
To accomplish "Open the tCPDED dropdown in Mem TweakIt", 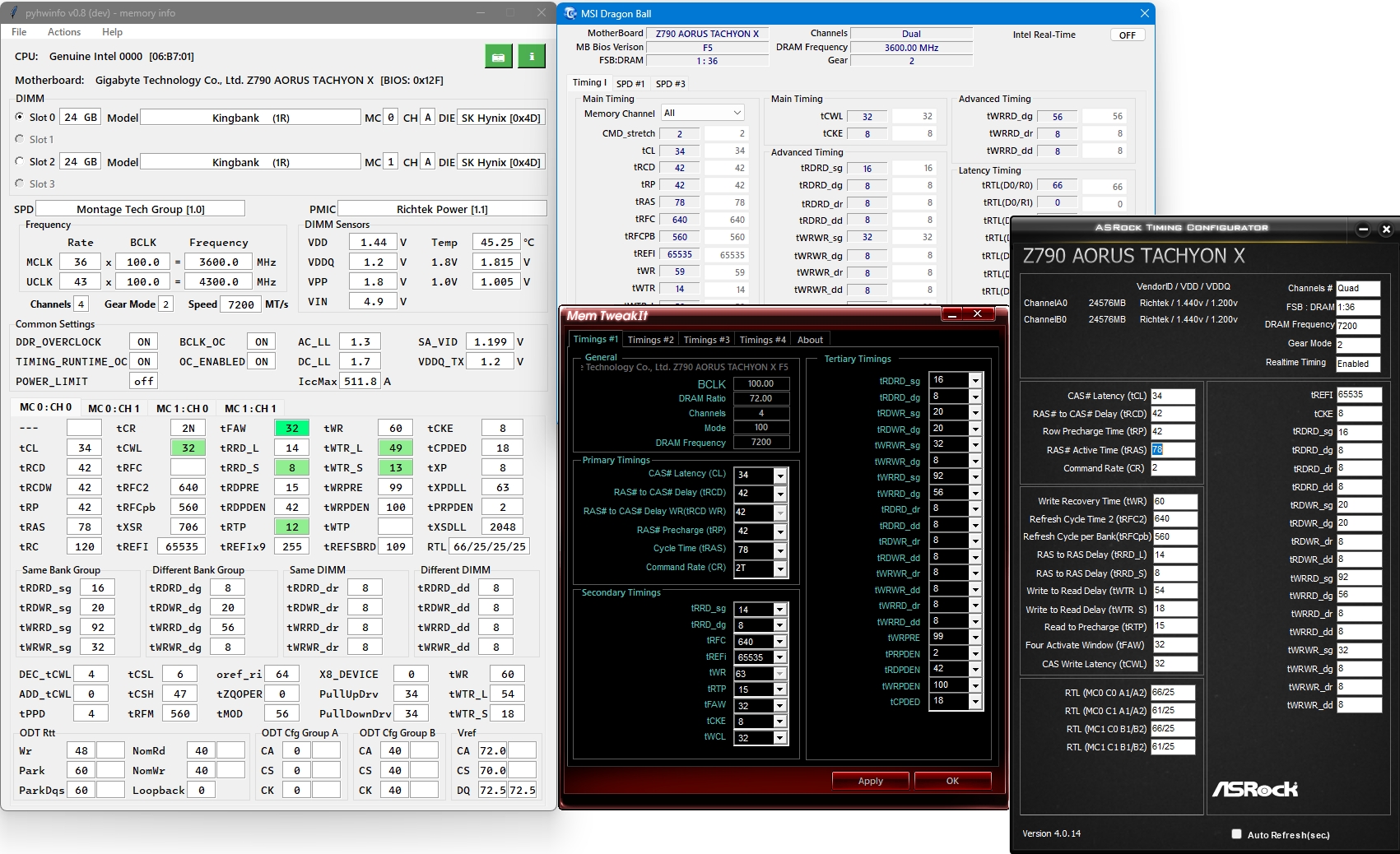I will 975,701.
